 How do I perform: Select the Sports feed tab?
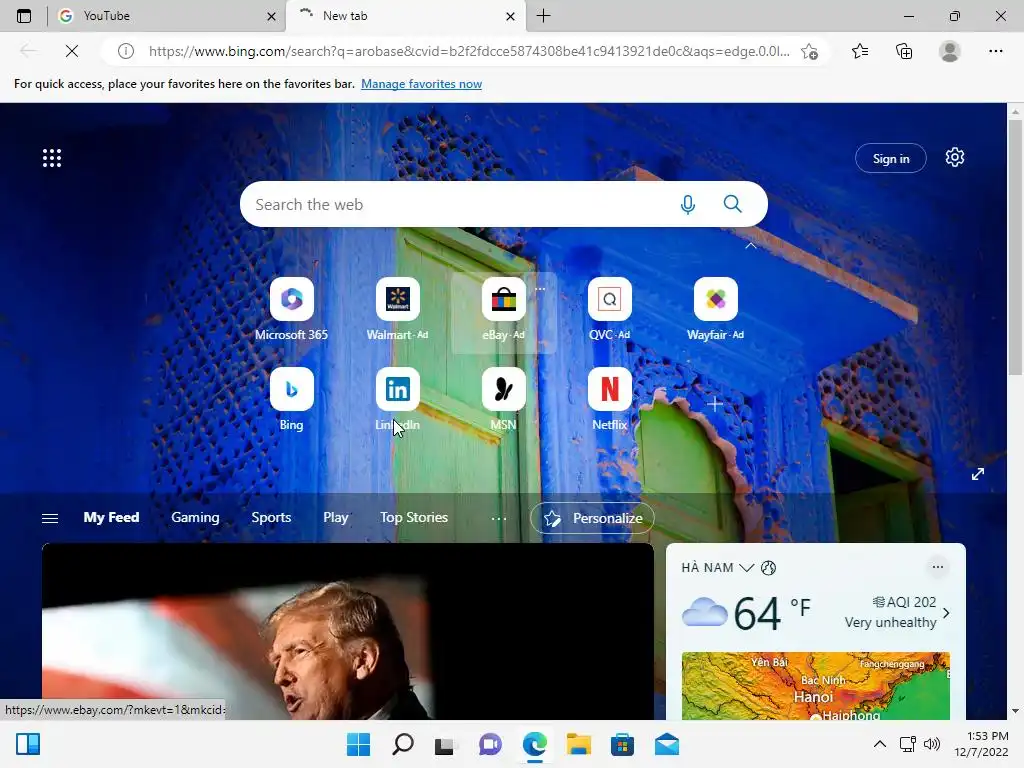[x=271, y=517]
